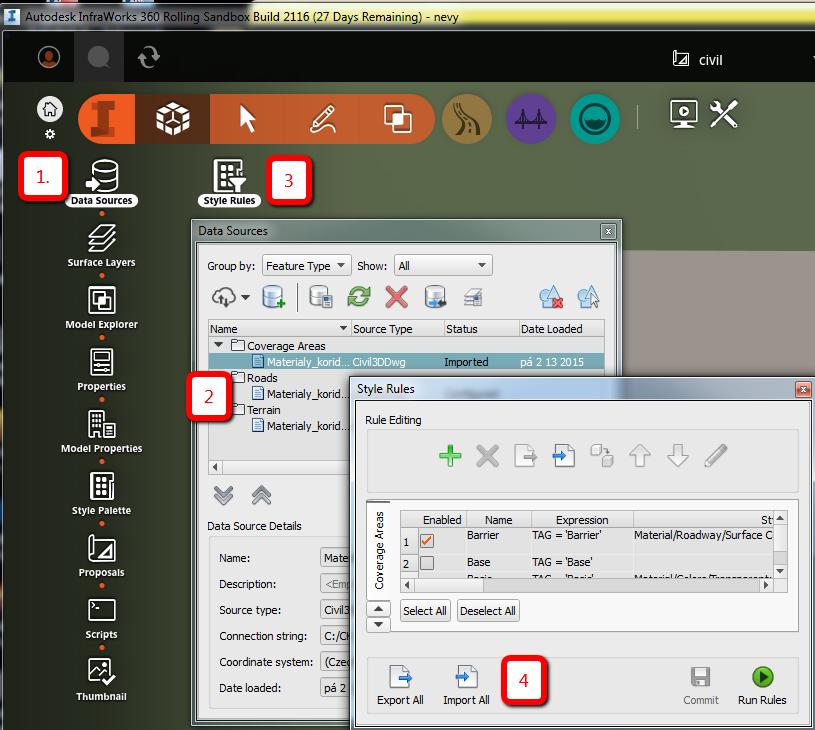Open Proposals in the sidebar

pyautogui.click(x=101, y=556)
